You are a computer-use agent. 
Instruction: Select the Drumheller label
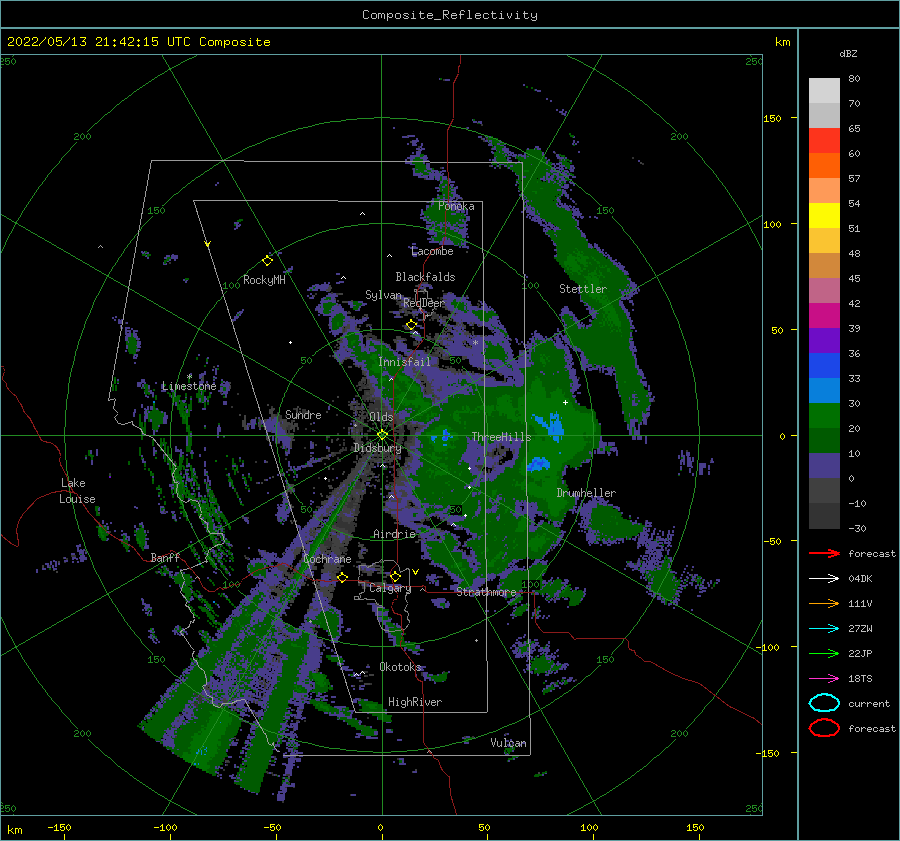click(586, 493)
